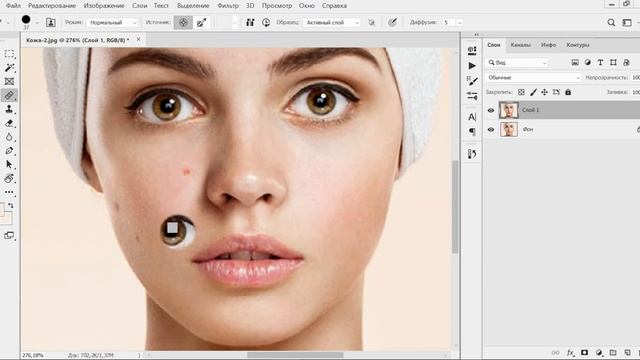The width and height of the screenshot is (640, 360).
Task: Select the Blur drop tool
Action: [x=9, y=137]
